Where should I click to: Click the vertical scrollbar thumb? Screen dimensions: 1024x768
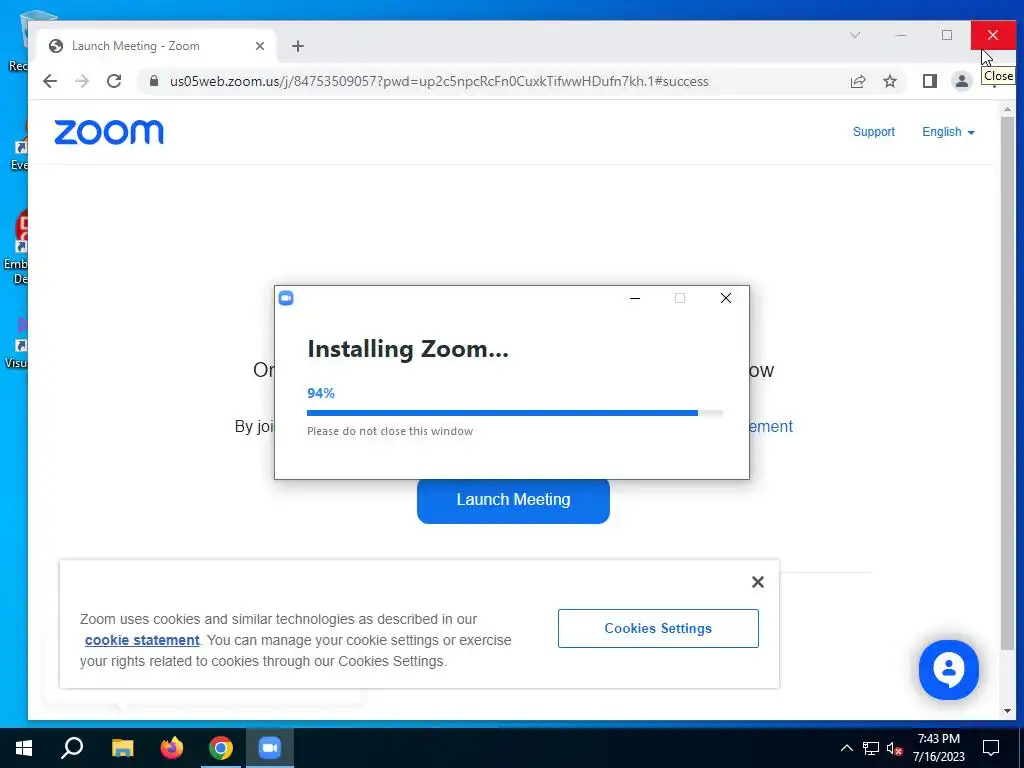click(x=1007, y=383)
